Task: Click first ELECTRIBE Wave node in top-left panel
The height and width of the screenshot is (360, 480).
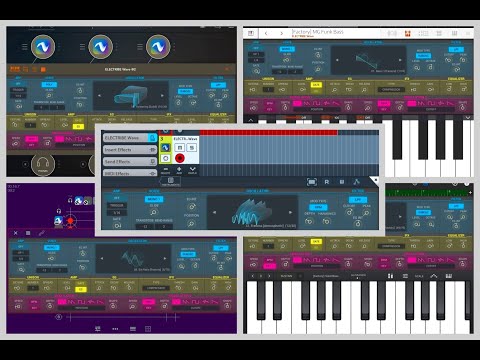Action: point(43,47)
